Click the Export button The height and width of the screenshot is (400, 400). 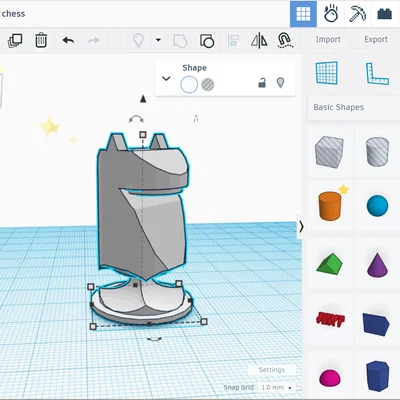[x=376, y=39]
